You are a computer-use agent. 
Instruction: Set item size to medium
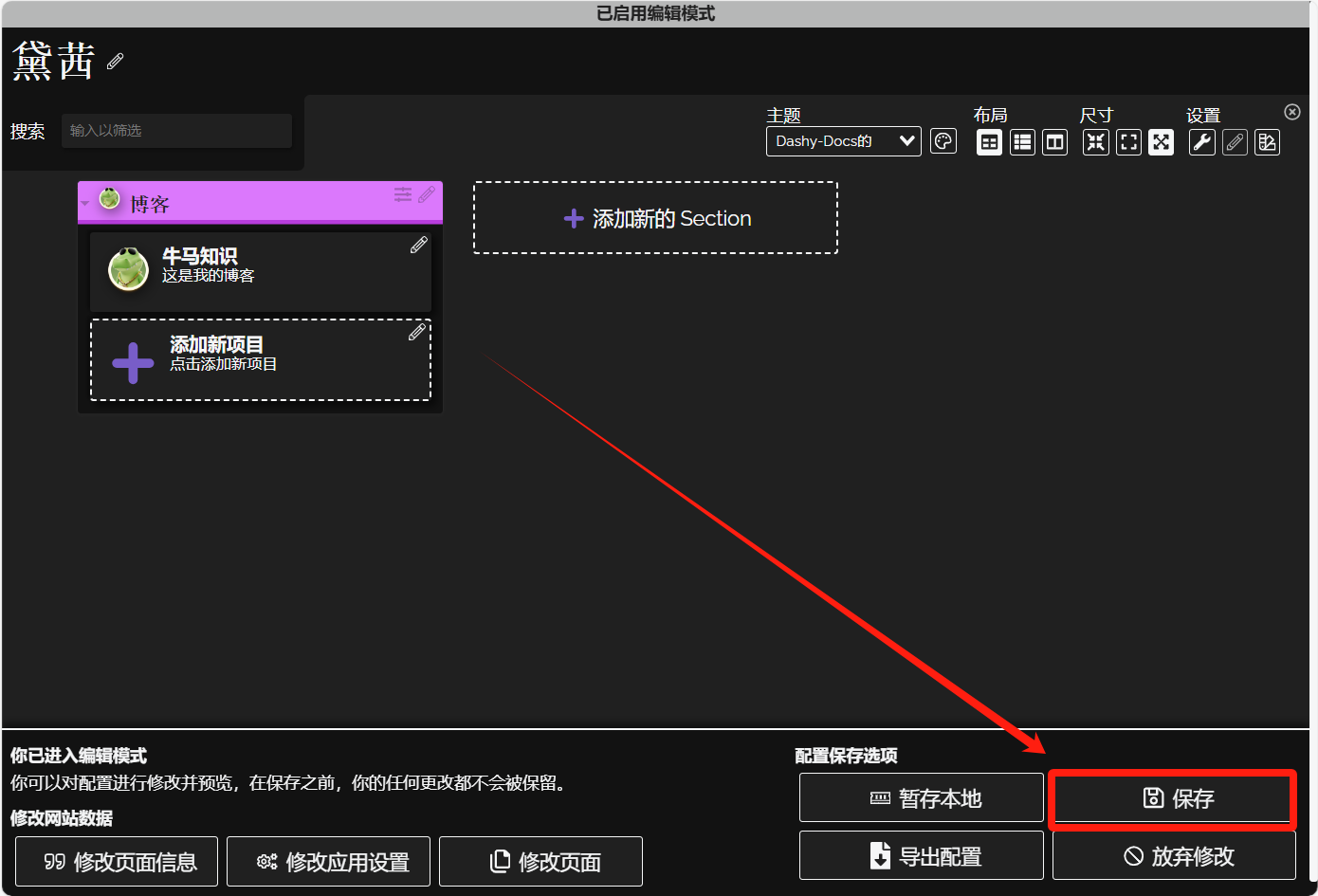coord(1128,142)
